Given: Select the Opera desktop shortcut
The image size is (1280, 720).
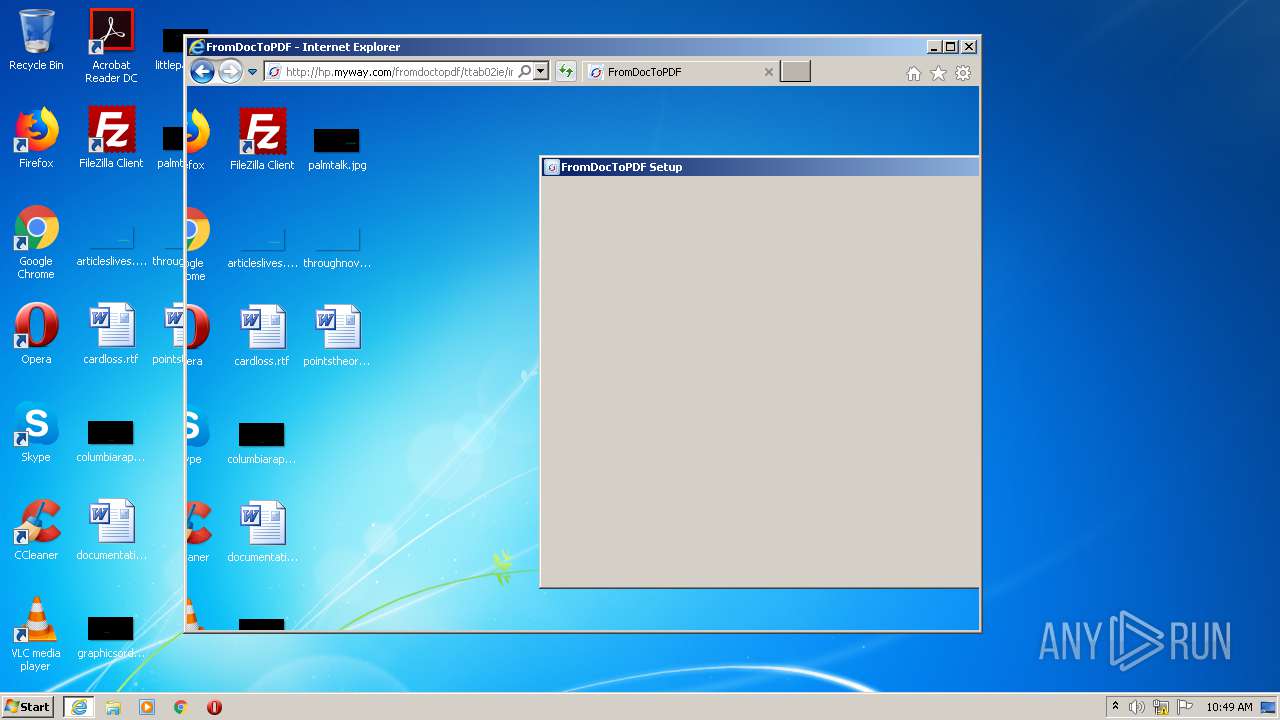Looking at the screenshot, I should click(x=36, y=334).
